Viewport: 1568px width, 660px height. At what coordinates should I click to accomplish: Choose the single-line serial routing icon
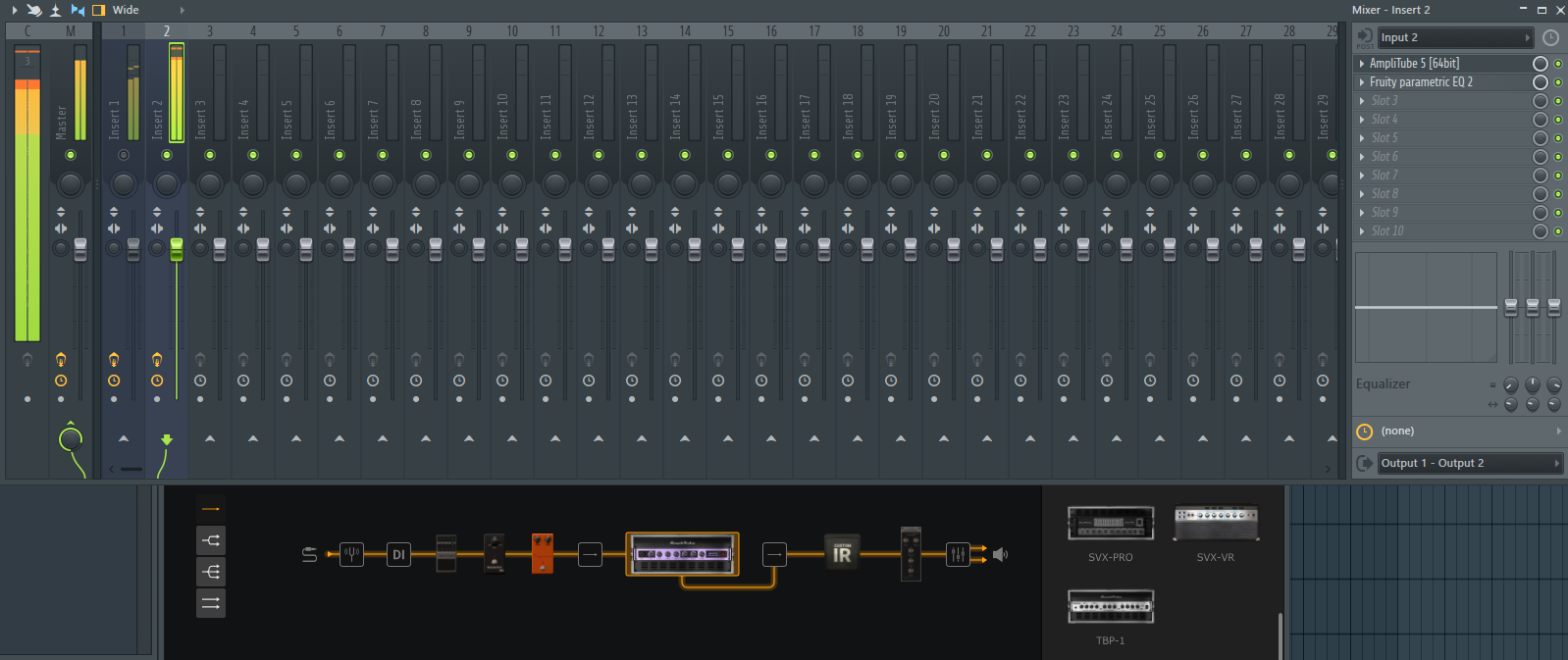(211, 509)
